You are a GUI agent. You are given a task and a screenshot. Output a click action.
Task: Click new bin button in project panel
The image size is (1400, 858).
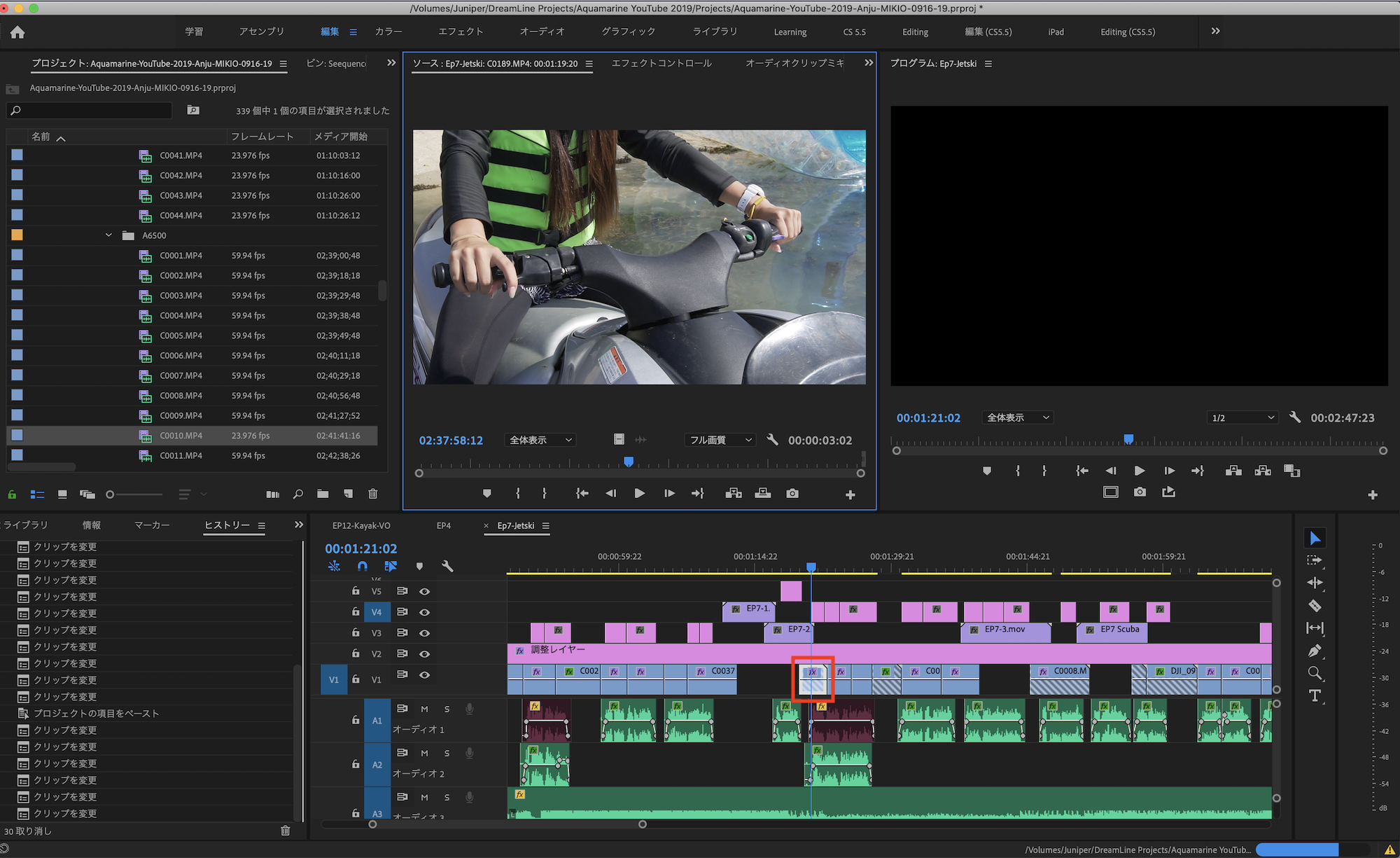(x=323, y=494)
